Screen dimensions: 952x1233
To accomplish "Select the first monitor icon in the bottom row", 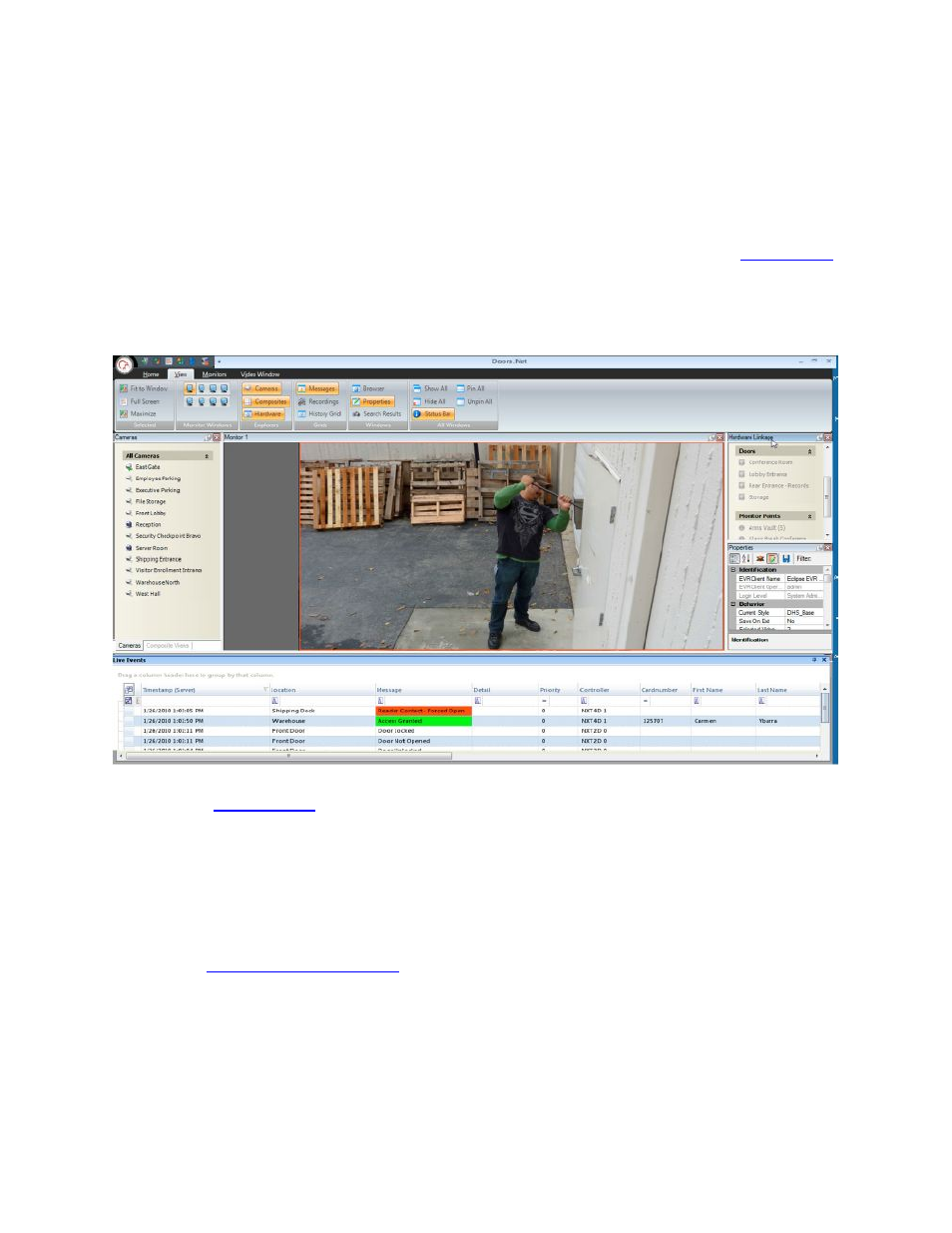I will tap(190, 402).
